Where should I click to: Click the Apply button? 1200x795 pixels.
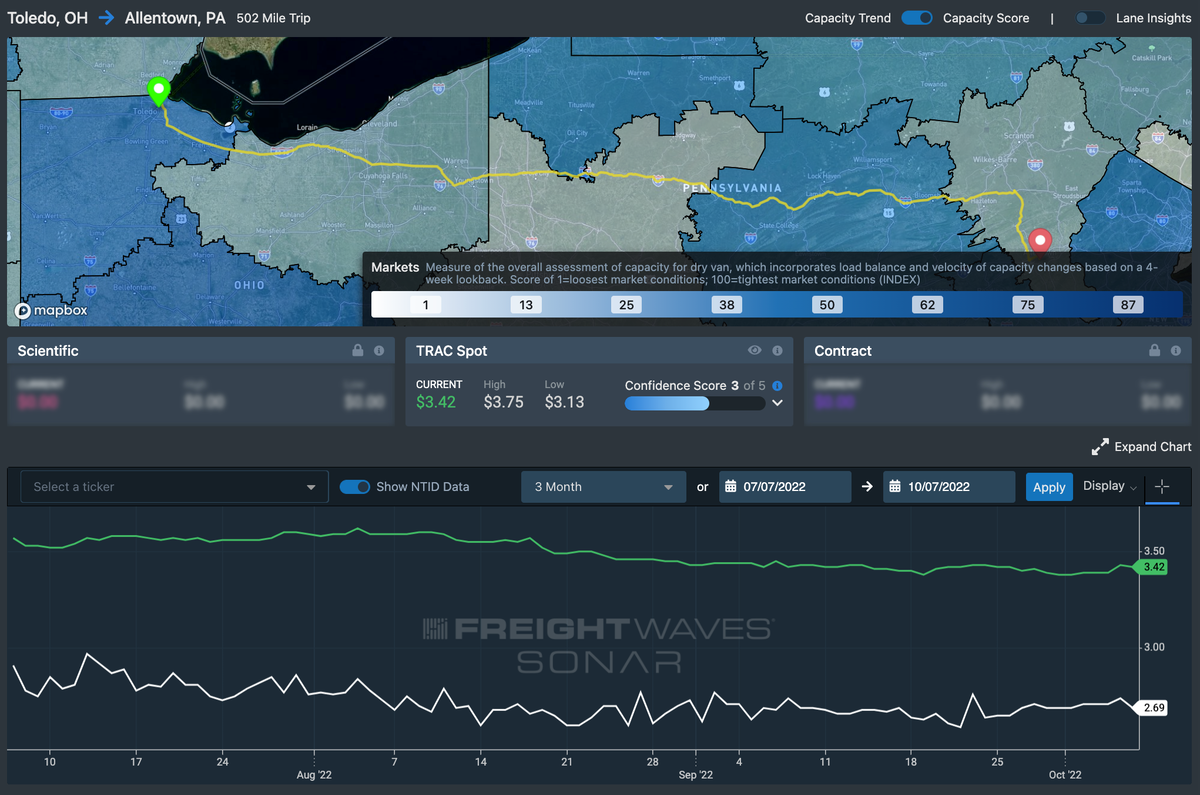[x=1049, y=487]
